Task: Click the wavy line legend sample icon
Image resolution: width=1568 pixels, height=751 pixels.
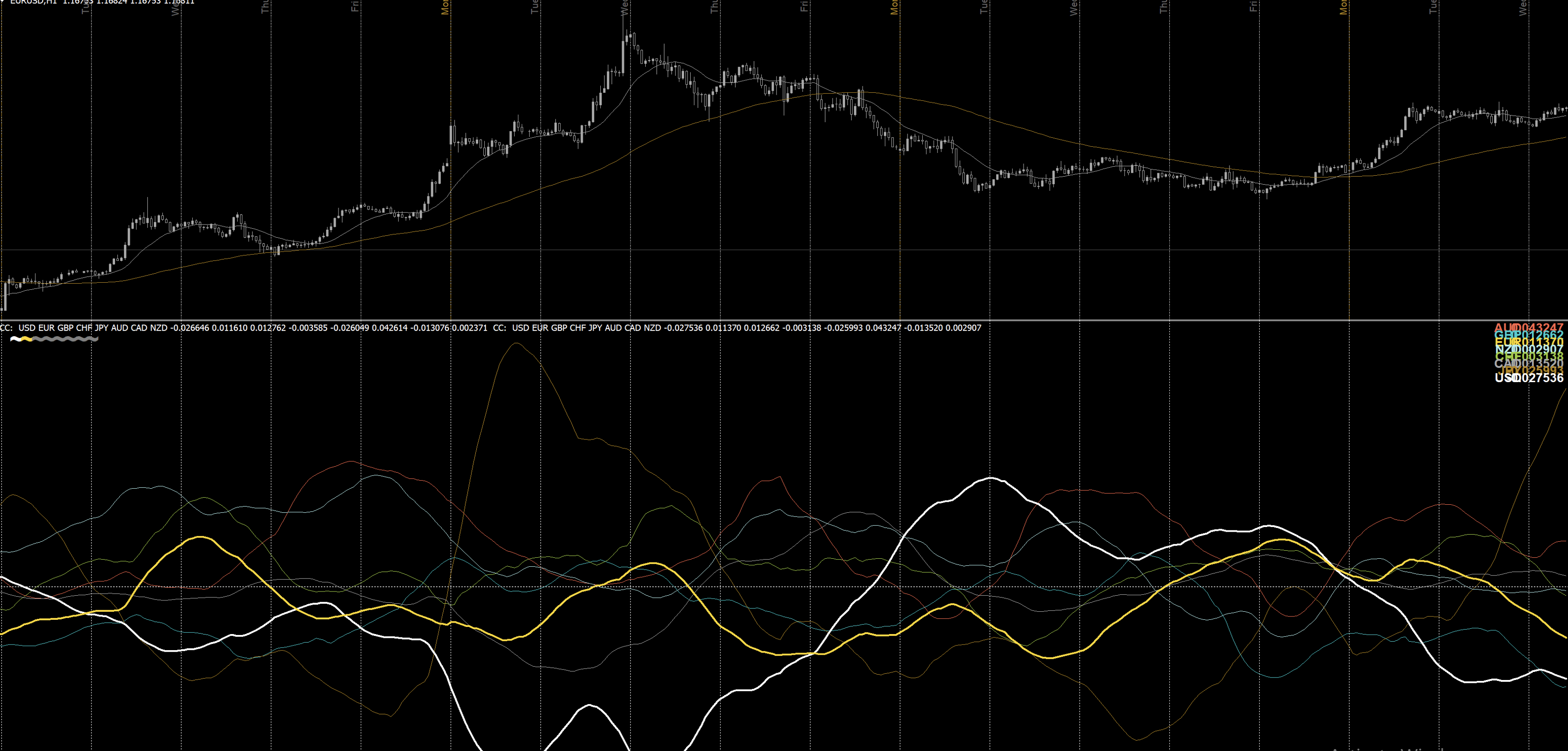Action: [54, 339]
